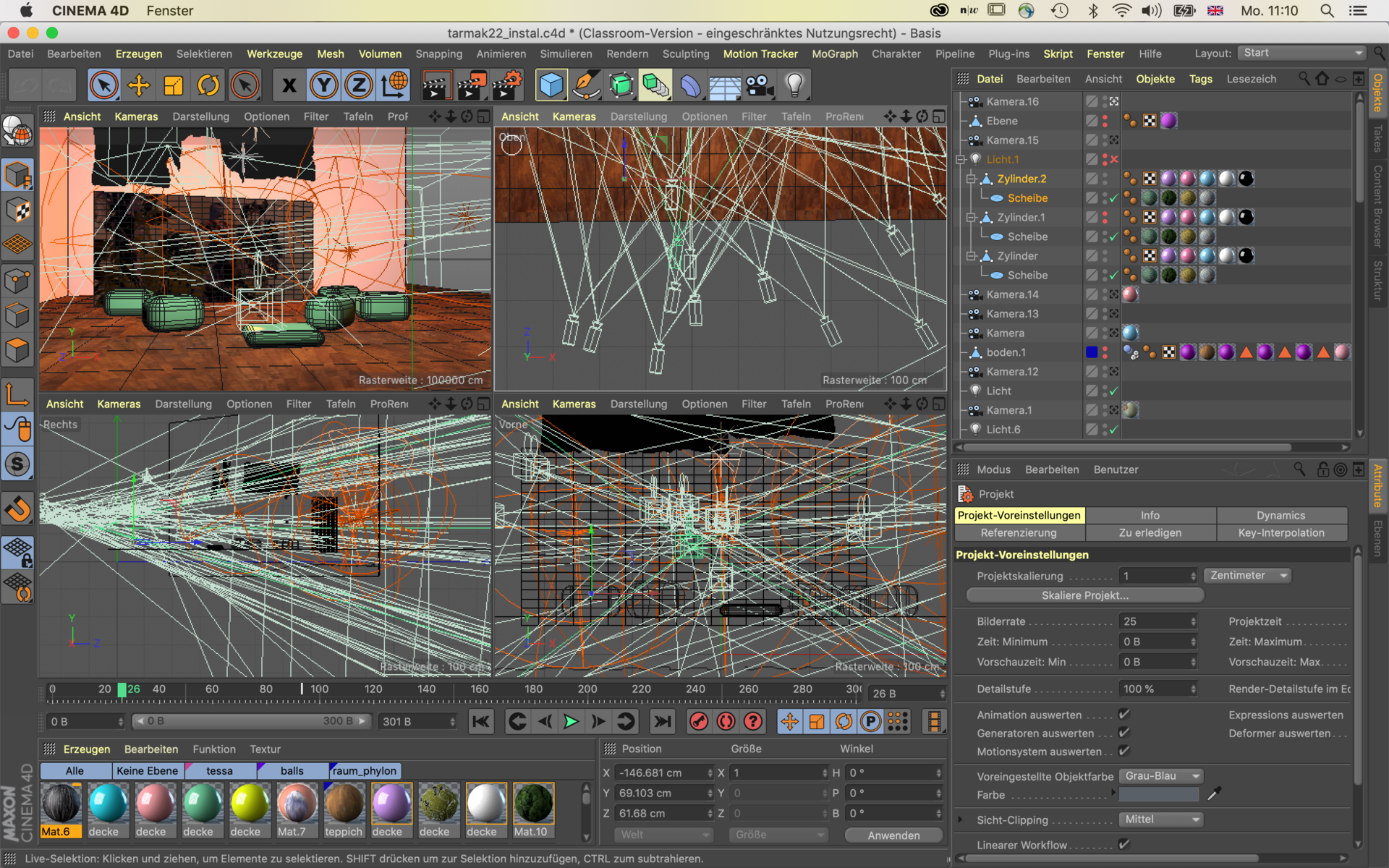This screenshot has width=1389, height=868.
Task: Click play forward in the timeline
Action: point(571,721)
